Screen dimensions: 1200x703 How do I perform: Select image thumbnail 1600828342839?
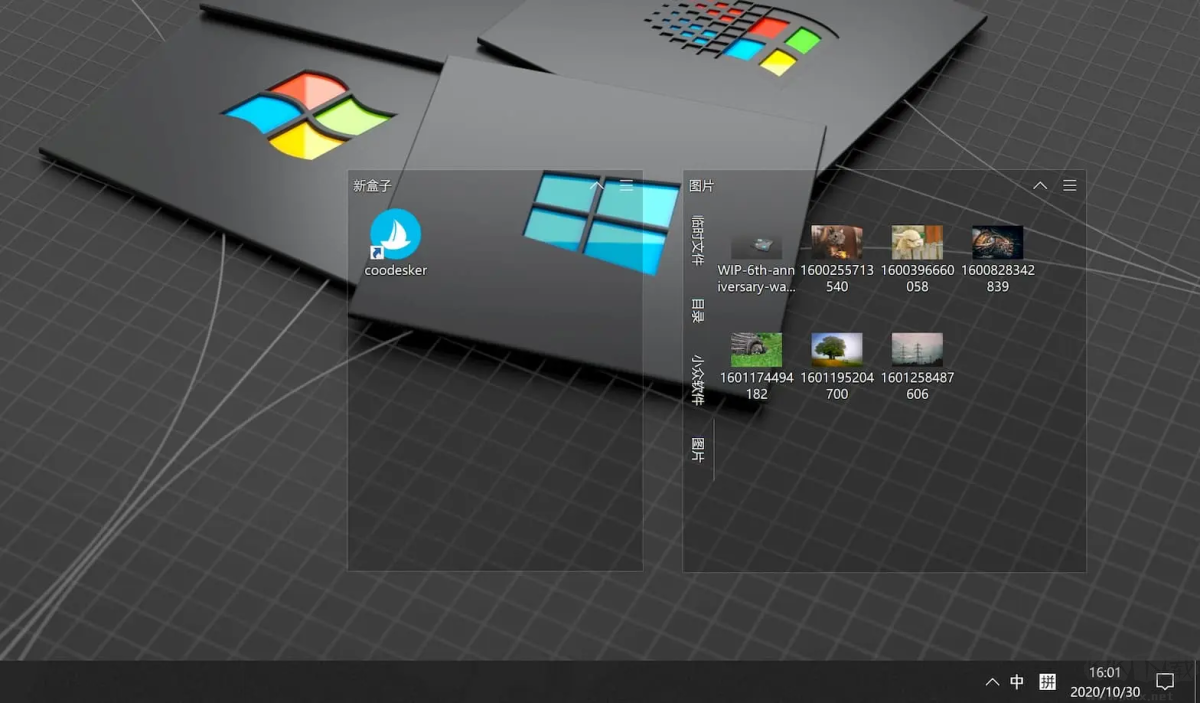[997, 243]
